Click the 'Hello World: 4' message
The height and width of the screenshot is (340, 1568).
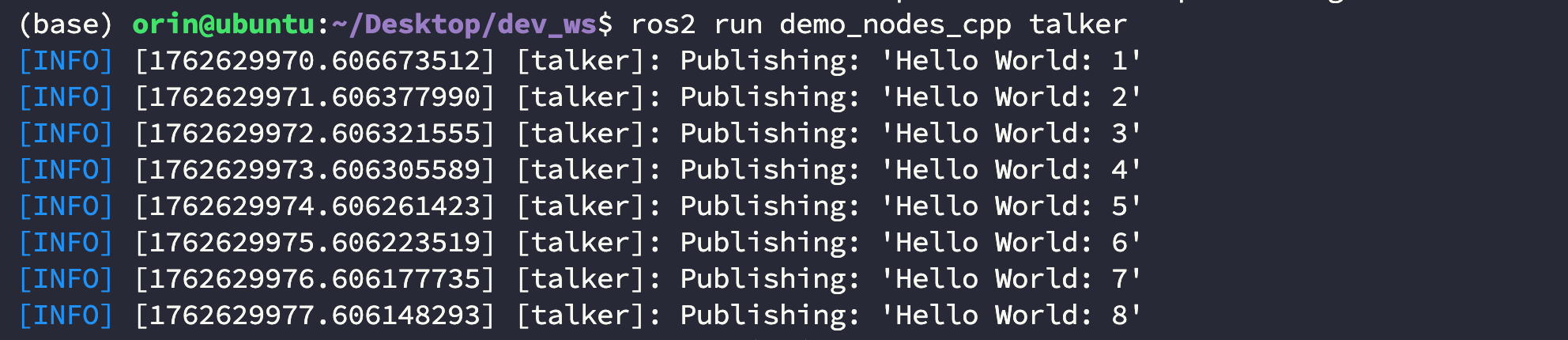(x=1012, y=170)
